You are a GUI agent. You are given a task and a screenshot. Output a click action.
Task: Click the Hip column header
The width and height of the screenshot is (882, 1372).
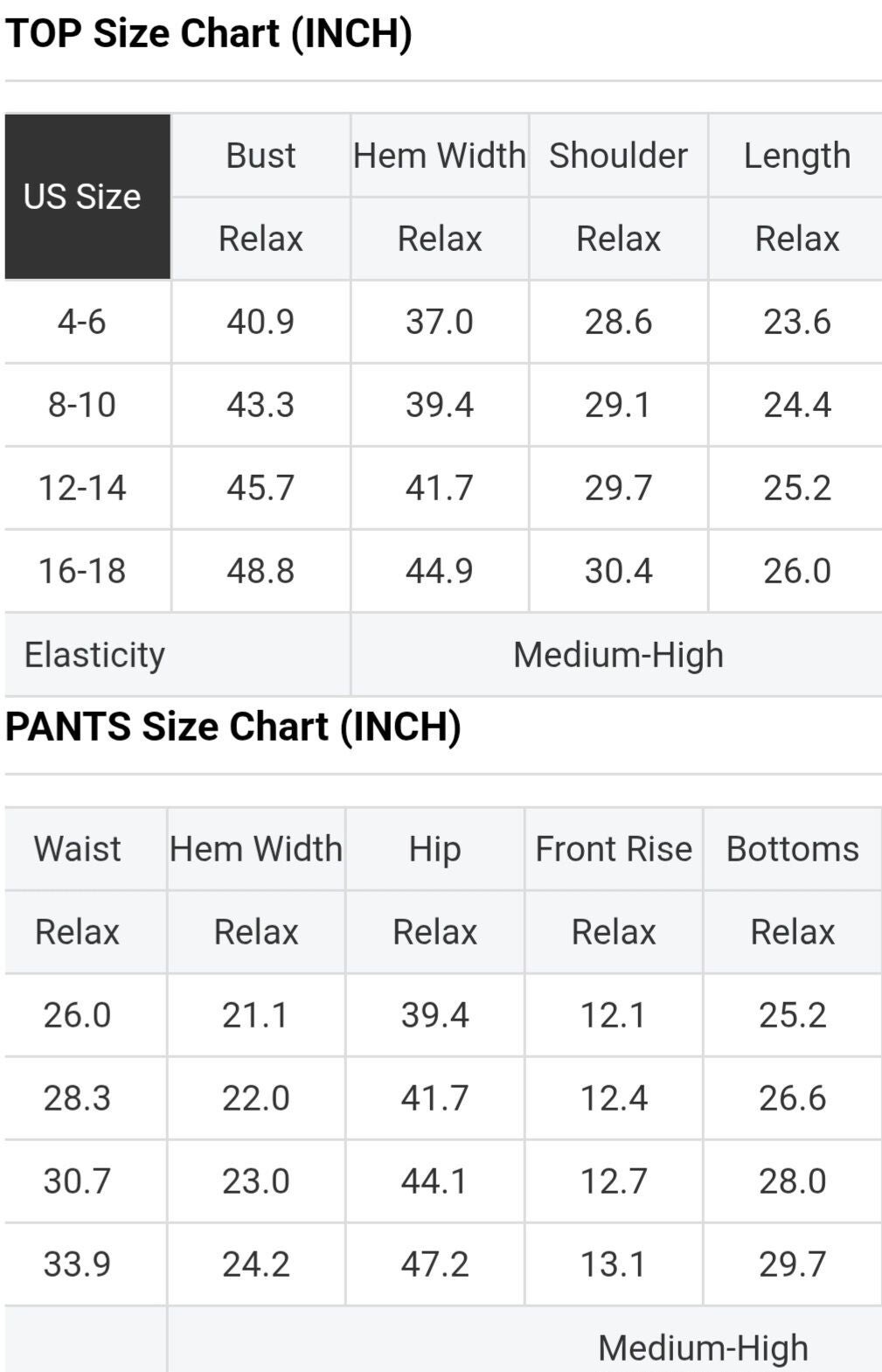coord(434,849)
